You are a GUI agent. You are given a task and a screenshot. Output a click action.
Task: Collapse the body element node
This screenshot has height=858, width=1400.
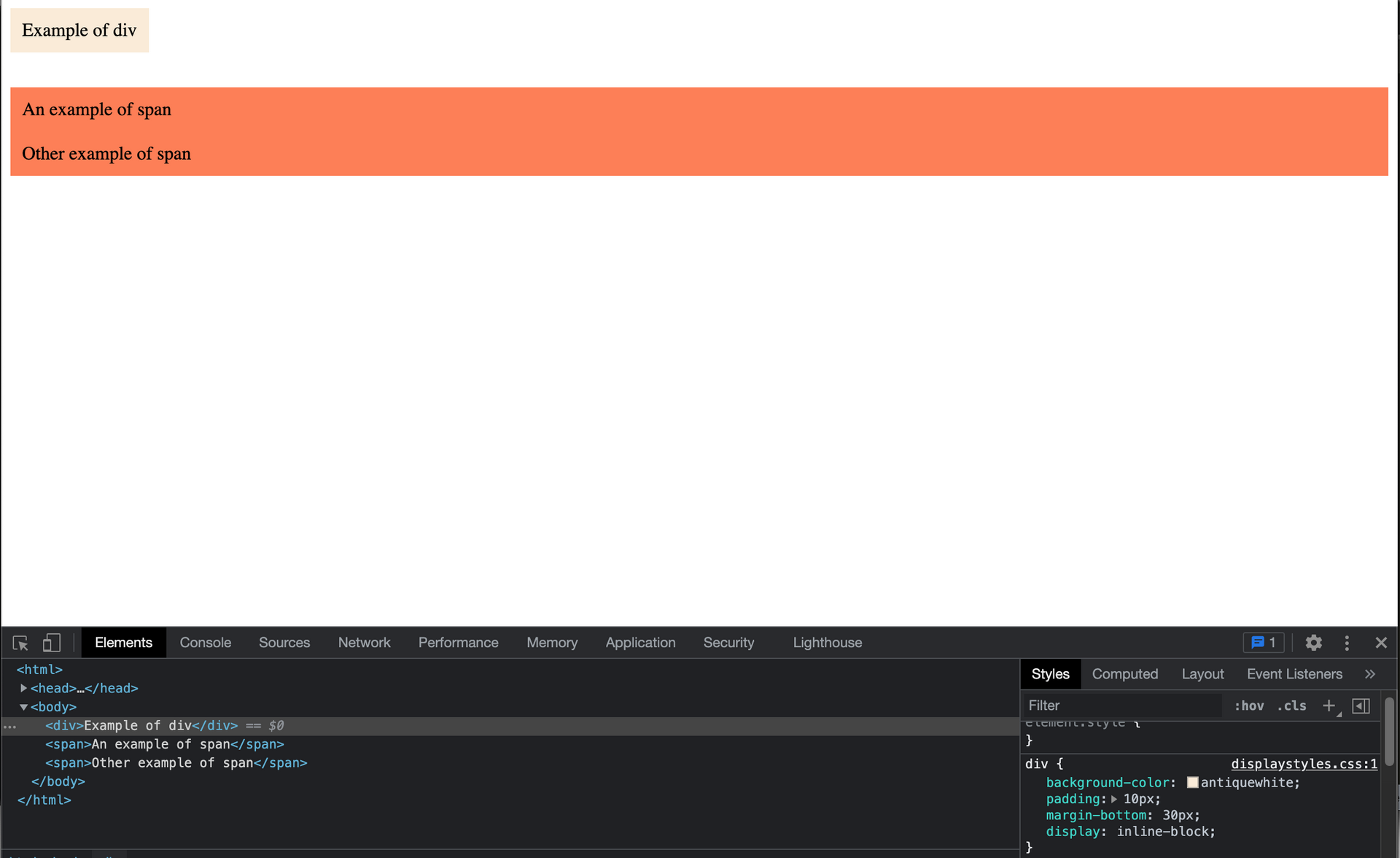[x=23, y=707]
